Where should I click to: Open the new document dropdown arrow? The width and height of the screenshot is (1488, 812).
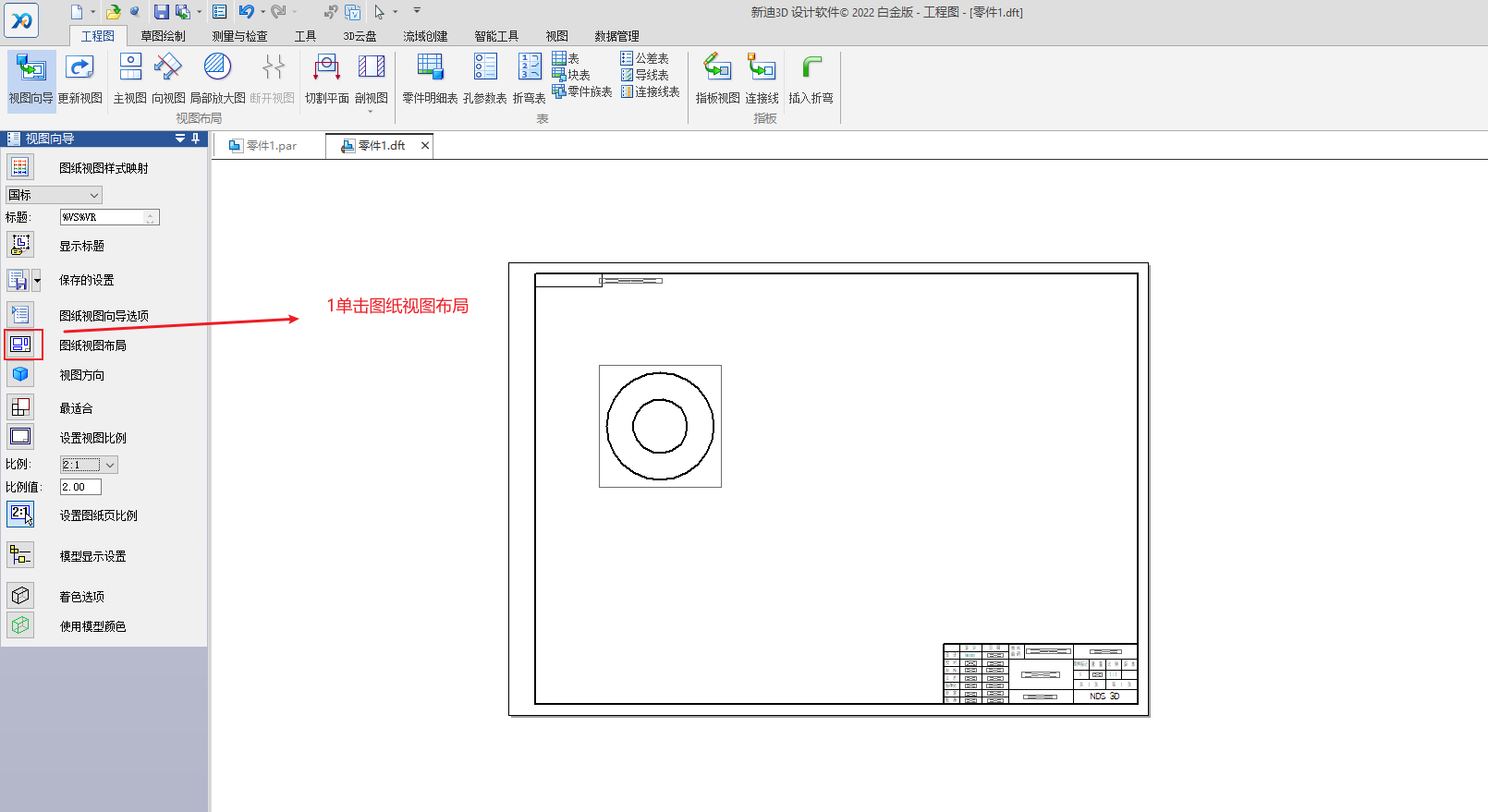pyautogui.click(x=92, y=12)
